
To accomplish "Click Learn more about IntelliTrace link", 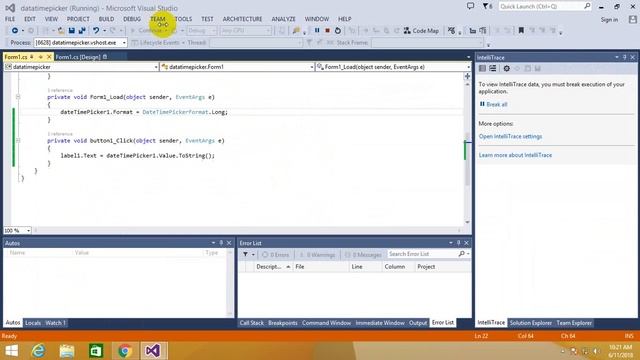I will tap(515, 155).
